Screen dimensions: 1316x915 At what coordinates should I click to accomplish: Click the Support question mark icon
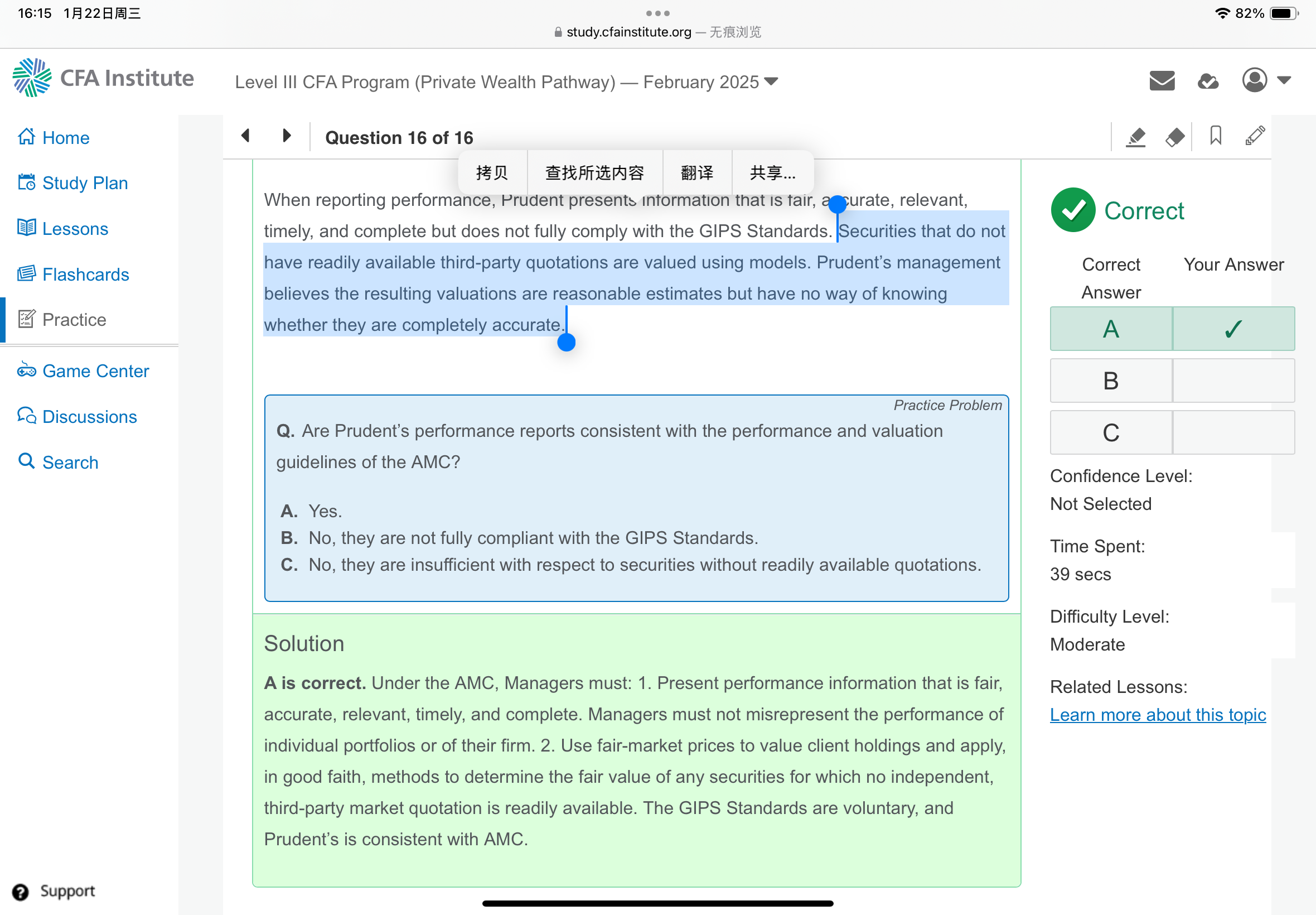tap(20, 892)
